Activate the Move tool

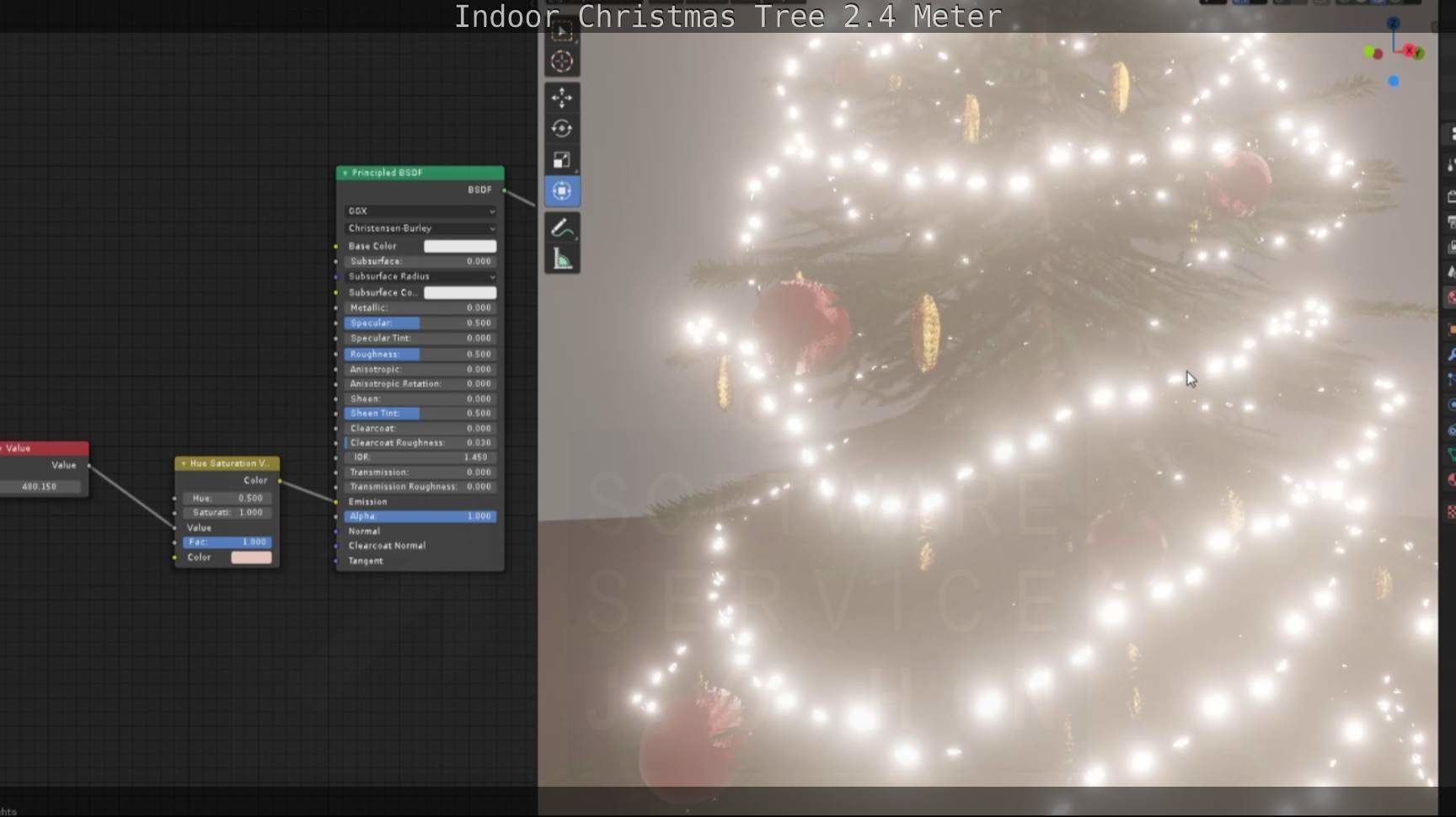(x=562, y=98)
